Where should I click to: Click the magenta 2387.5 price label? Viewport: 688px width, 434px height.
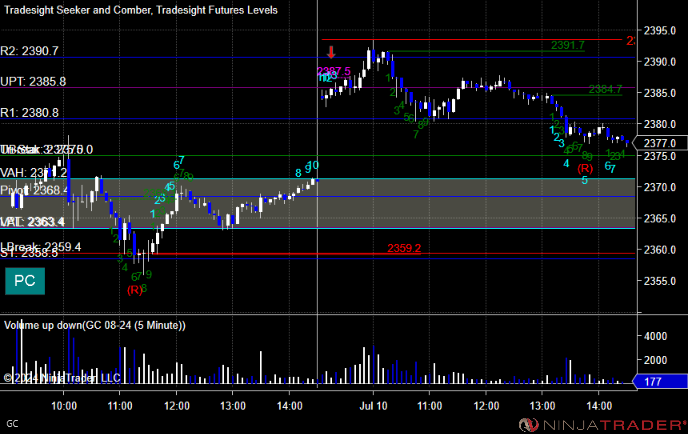[x=334, y=72]
